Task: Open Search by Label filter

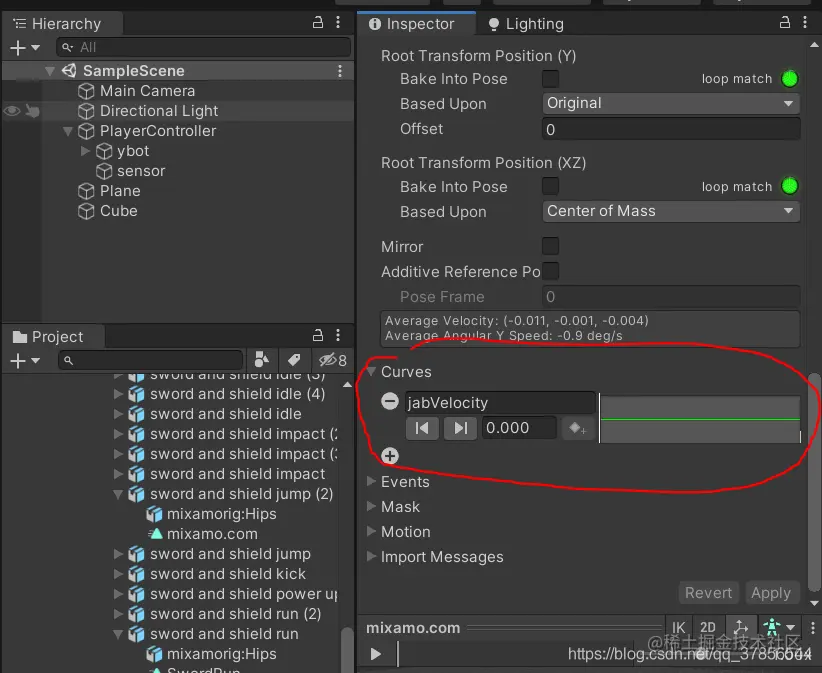Action: (x=294, y=360)
